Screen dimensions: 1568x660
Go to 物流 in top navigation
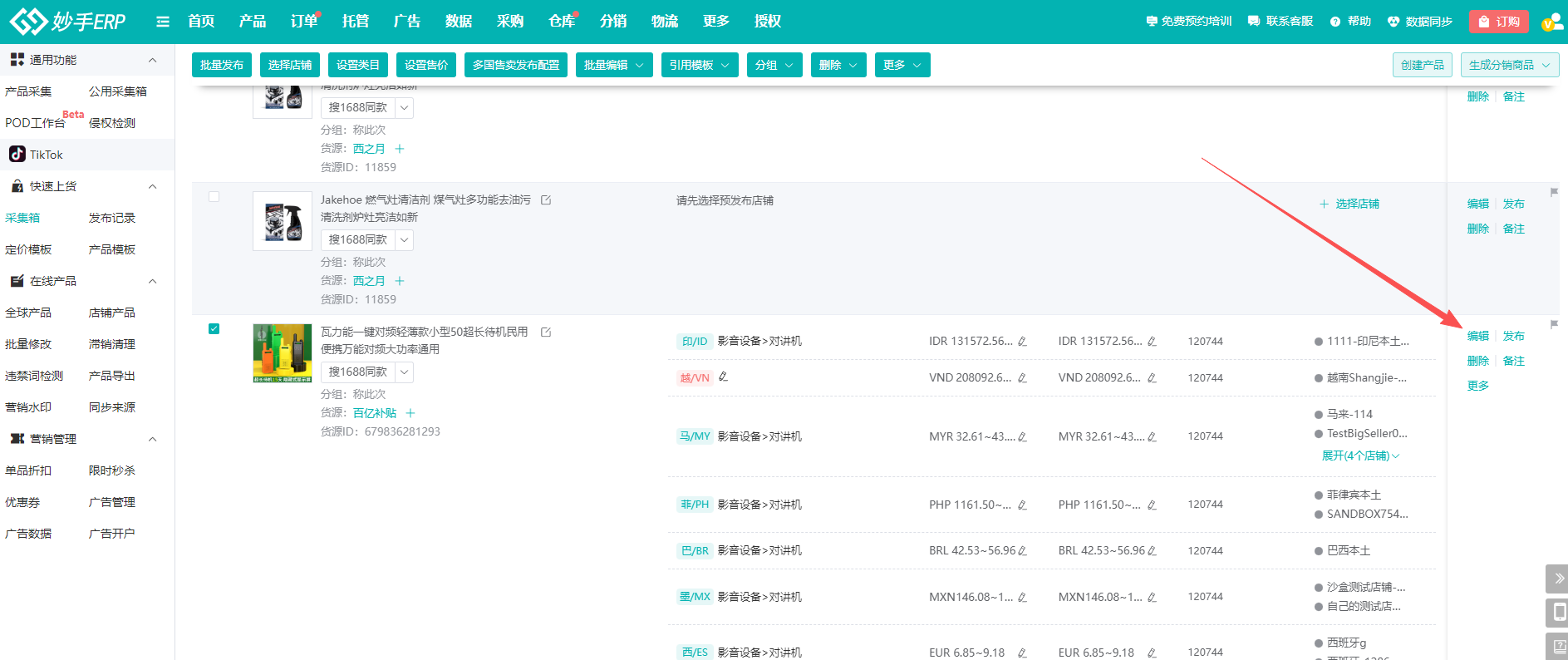point(664,22)
